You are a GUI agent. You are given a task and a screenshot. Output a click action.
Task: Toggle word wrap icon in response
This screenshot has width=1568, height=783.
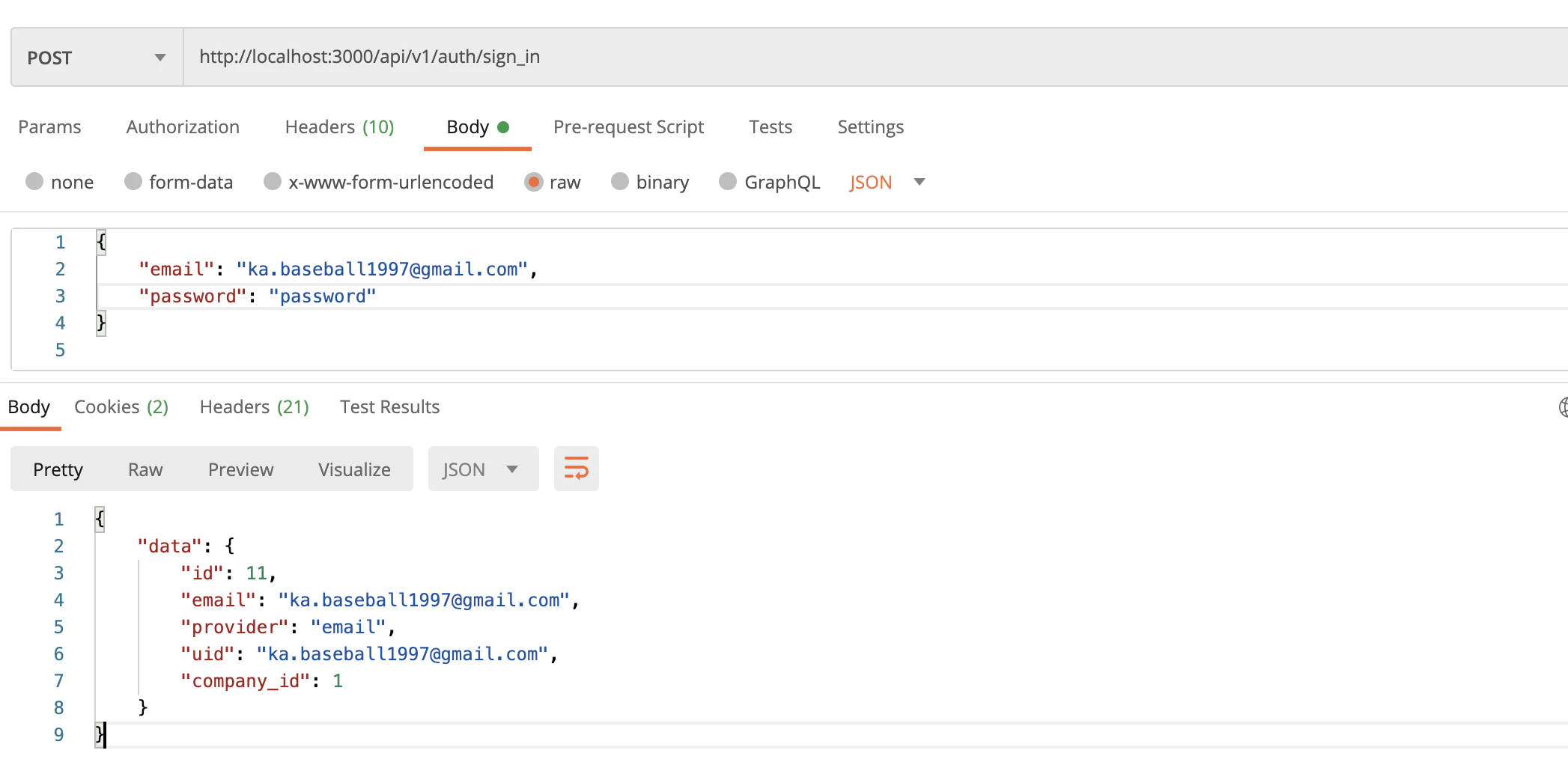pyautogui.click(x=576, y=469)
